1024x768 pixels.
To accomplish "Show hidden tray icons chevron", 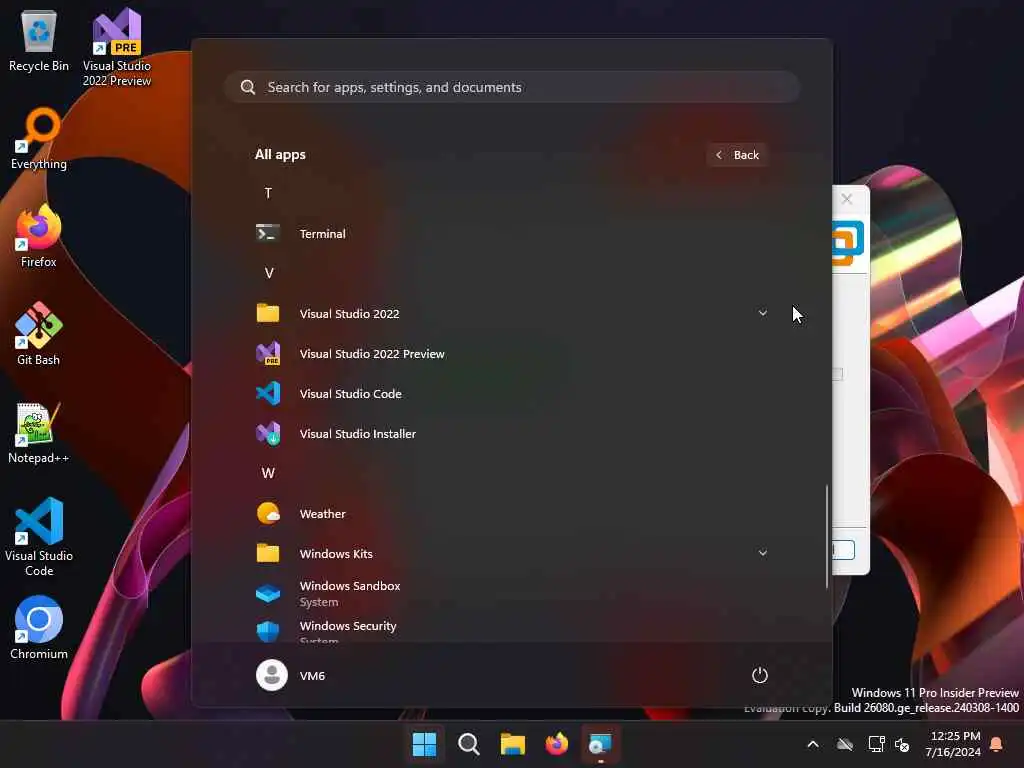I will (813, 744).
